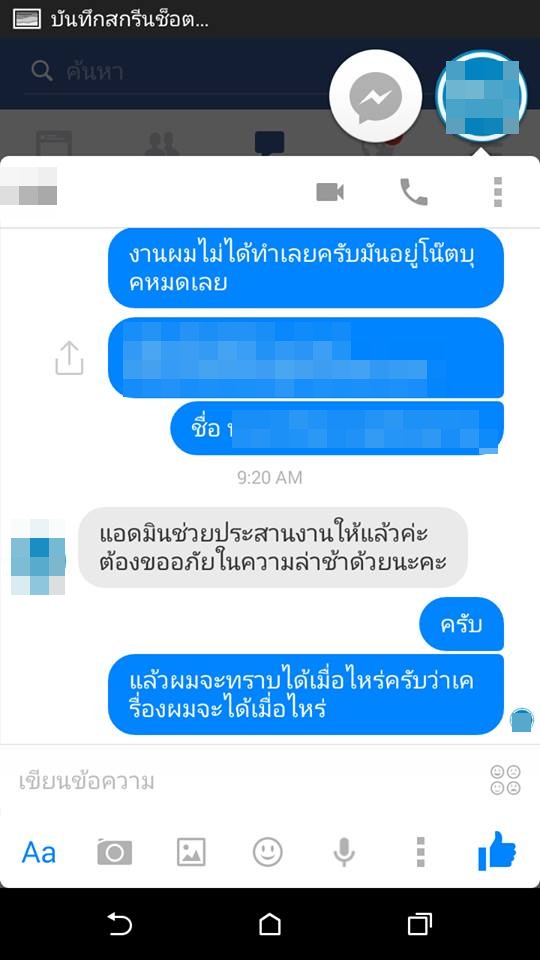Open Android recent apps

pos(419,924)
